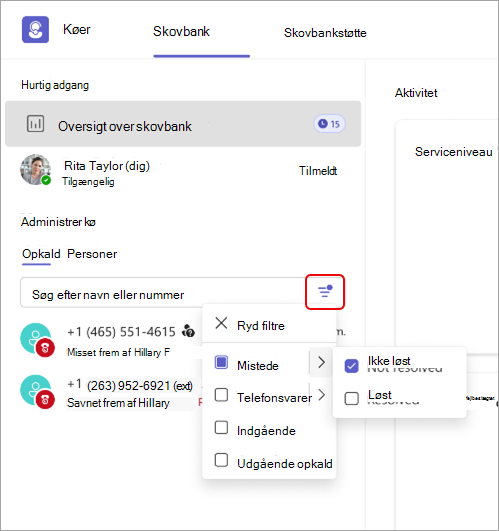Click the X icon beside Ryd filtre
This screenshot has width=499, height=531.
pyautogui.click(x=221, y=323)
